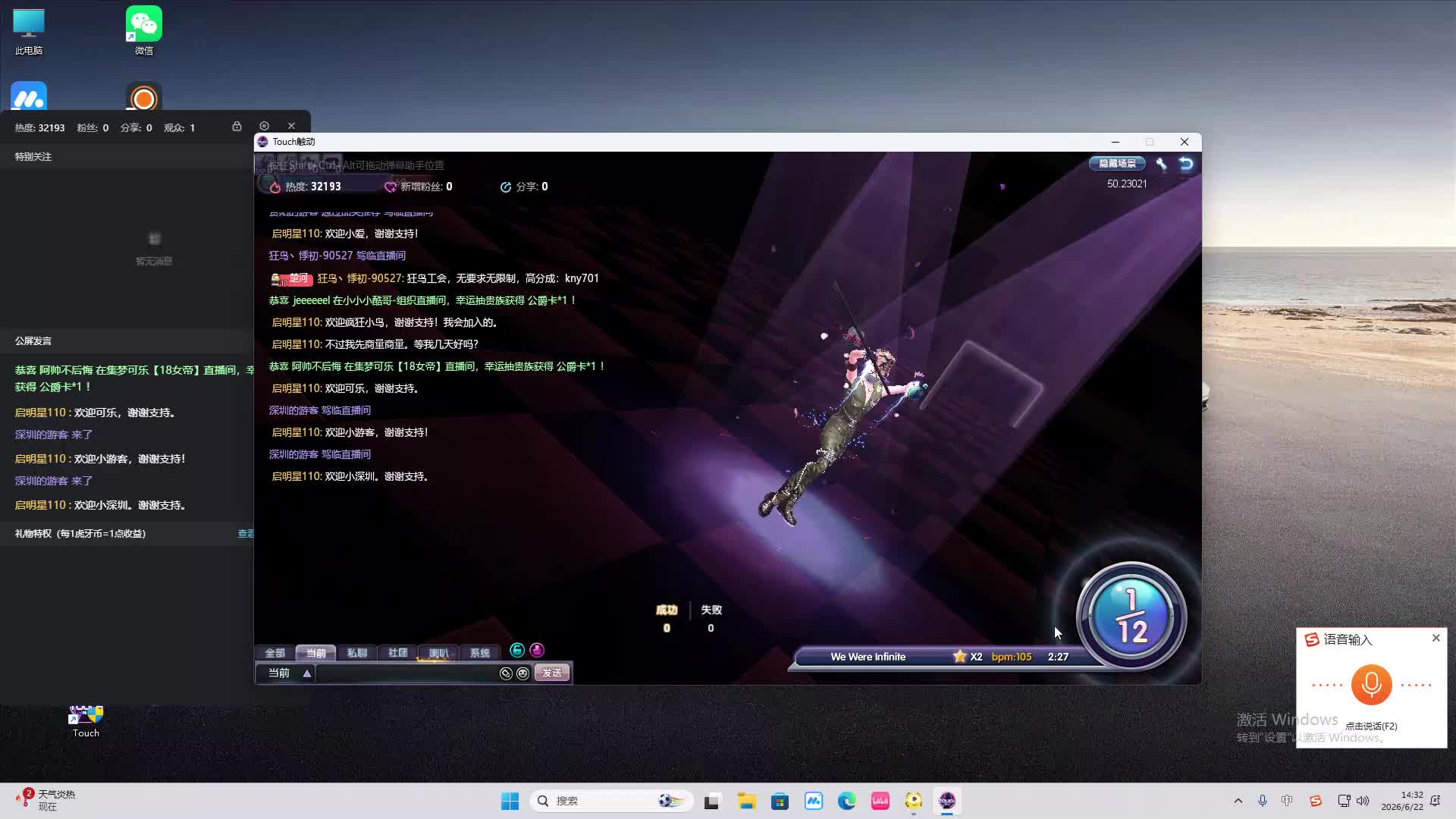Open the Touch desktop shortcut

[x=86, y=721]
